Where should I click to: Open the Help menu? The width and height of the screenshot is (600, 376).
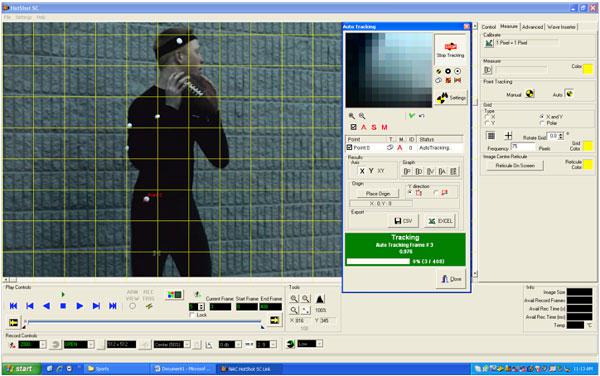[x=41, y=17]
